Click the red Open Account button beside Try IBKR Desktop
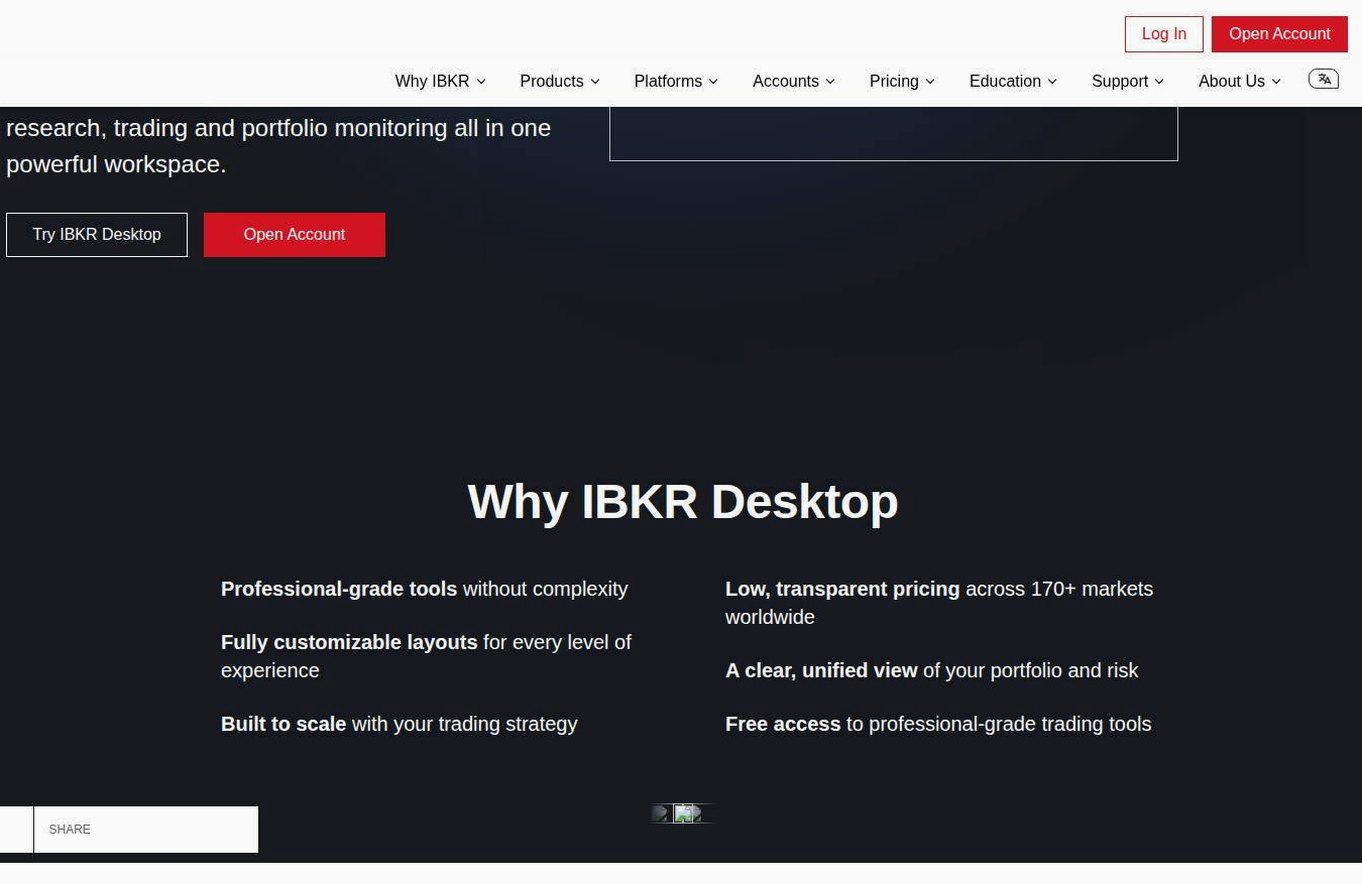 pos(294,235)
